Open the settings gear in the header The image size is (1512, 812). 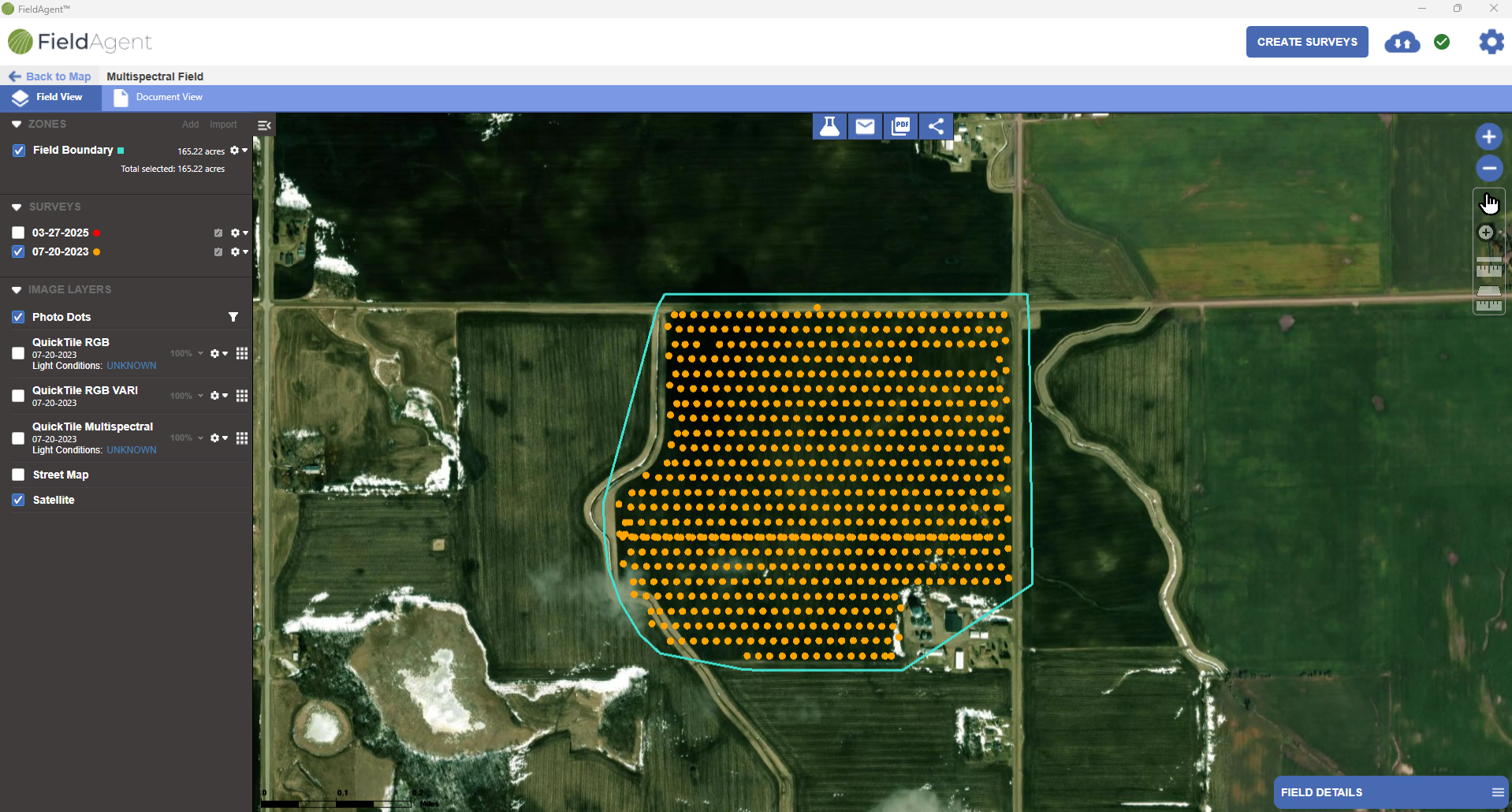pos(1491,42)
